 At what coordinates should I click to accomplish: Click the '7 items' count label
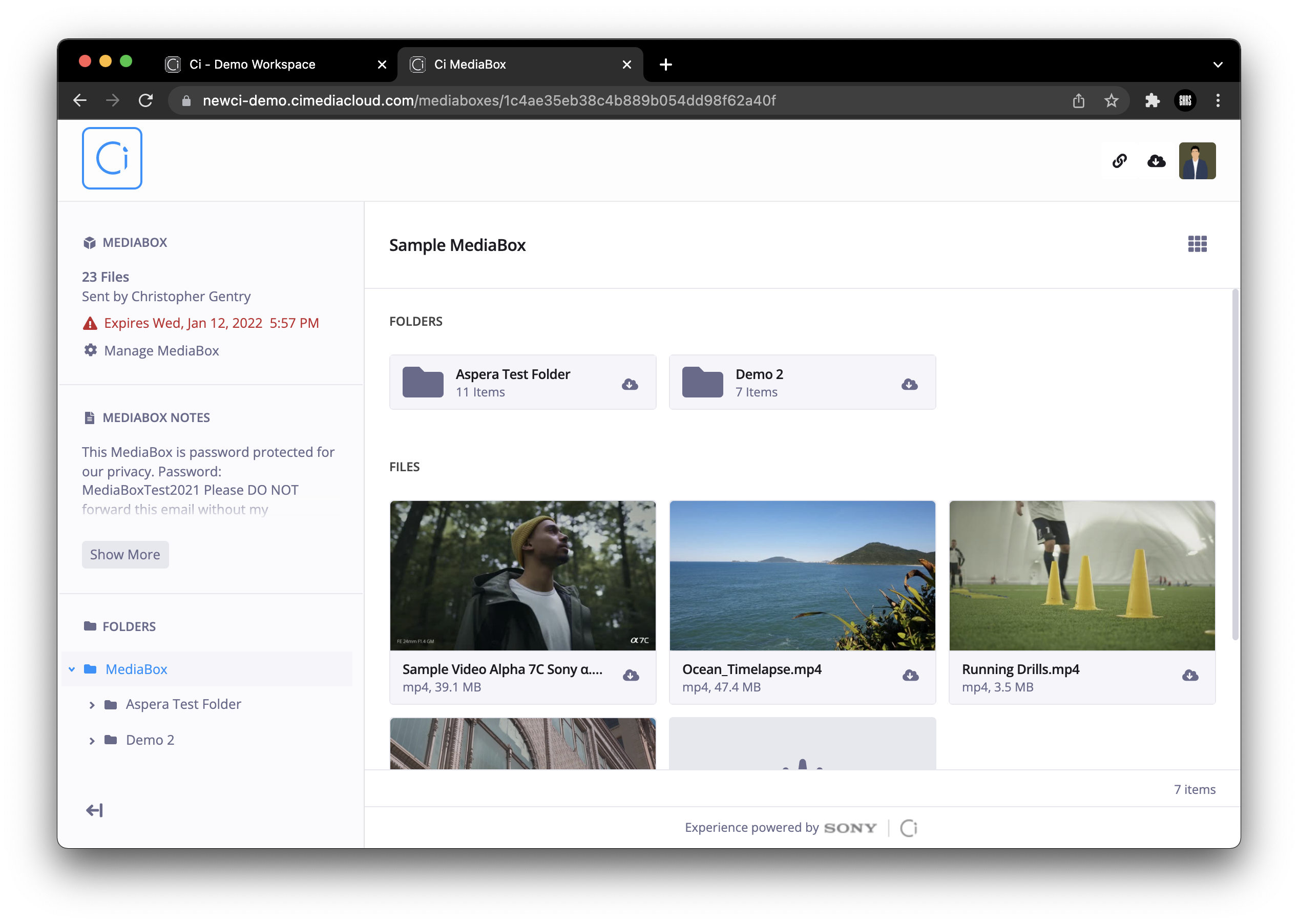click(1195, 789)
